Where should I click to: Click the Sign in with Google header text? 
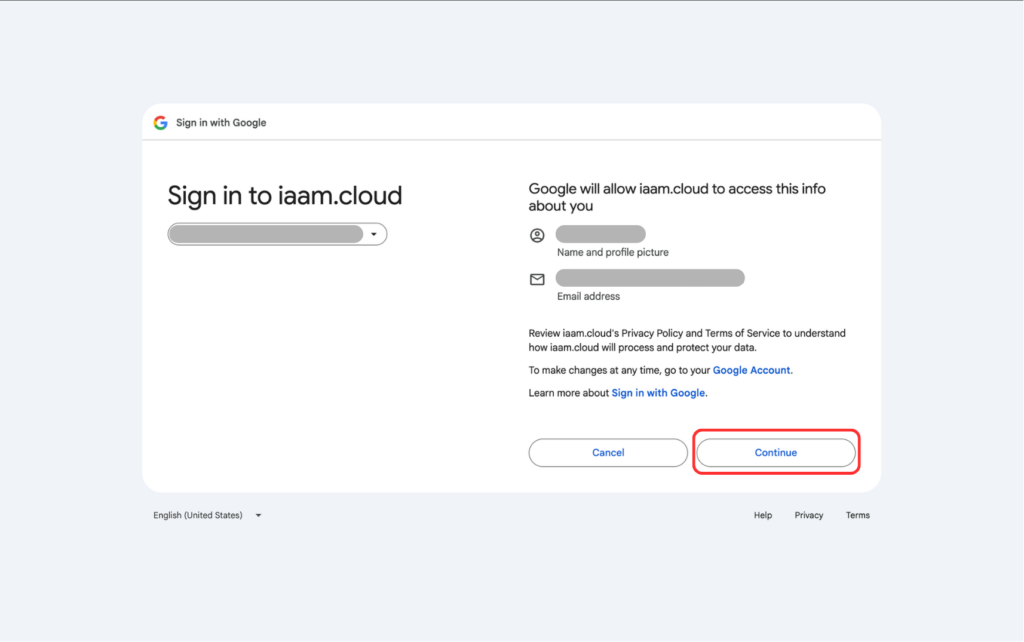tap(221, 123)
